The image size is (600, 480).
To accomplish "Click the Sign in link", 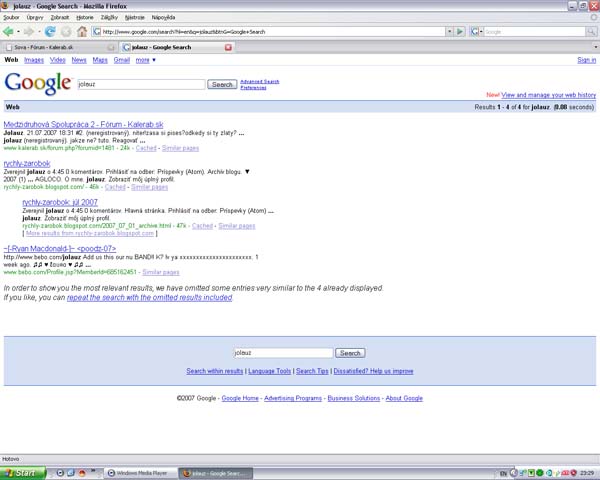I will [x=587, y=60].
